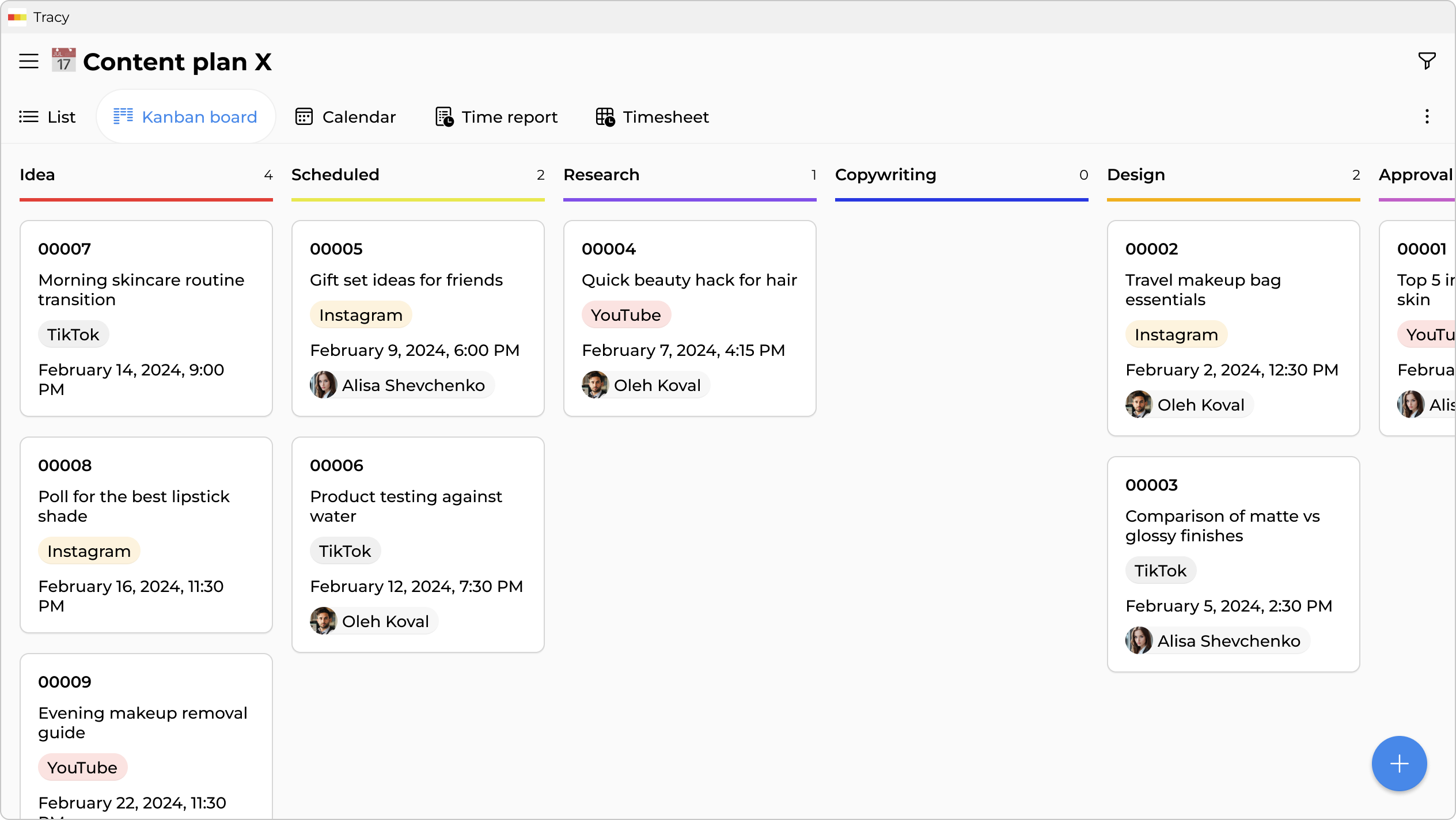Click Alisa Shevchenko's avatar on card 00003
The width and height of the screenshot is (1456, 820).
1140,641
